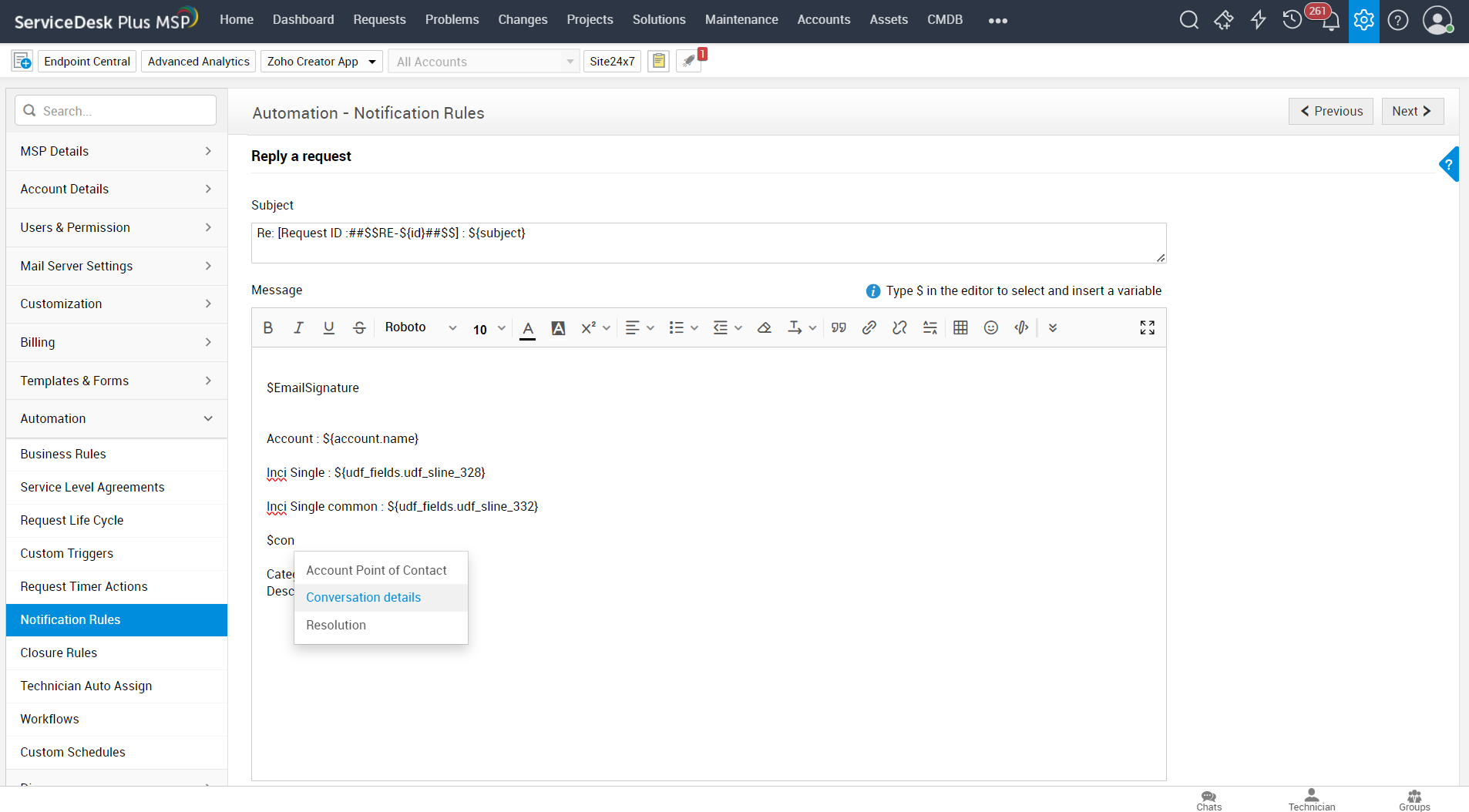
Task: Open the Solutions tab
Action: [x=659, y=20]
